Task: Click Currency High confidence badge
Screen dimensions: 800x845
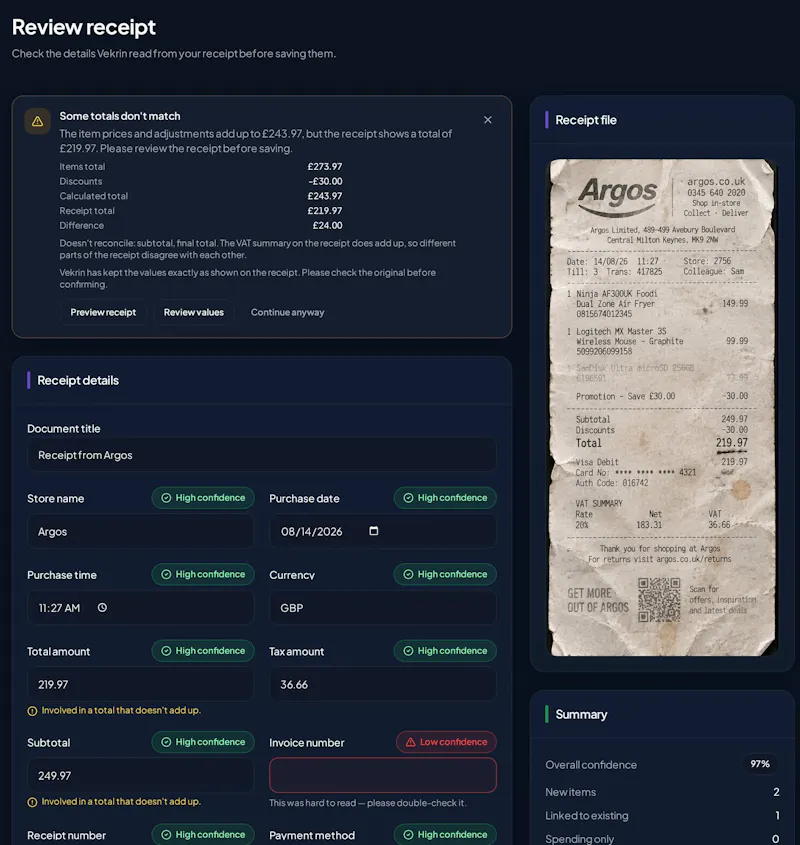Action: click(x=445, y=574)
